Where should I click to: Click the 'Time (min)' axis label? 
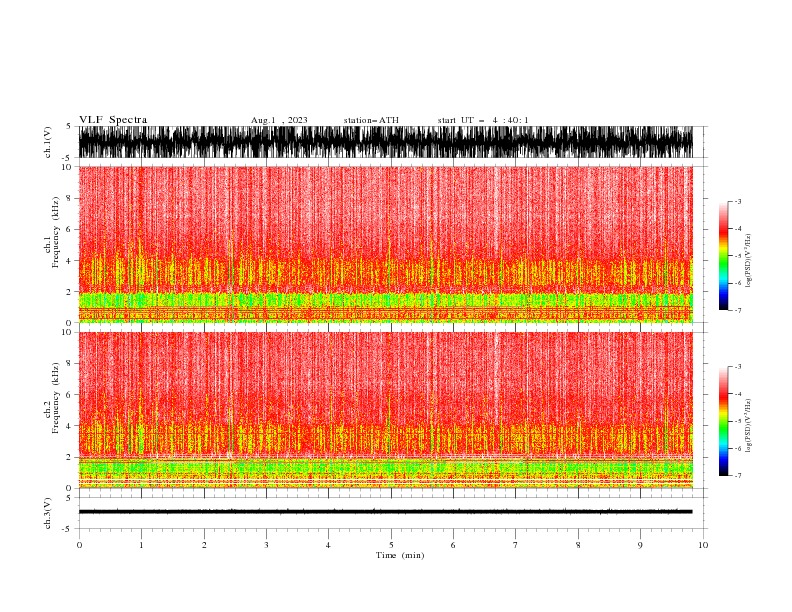[400, 555]
